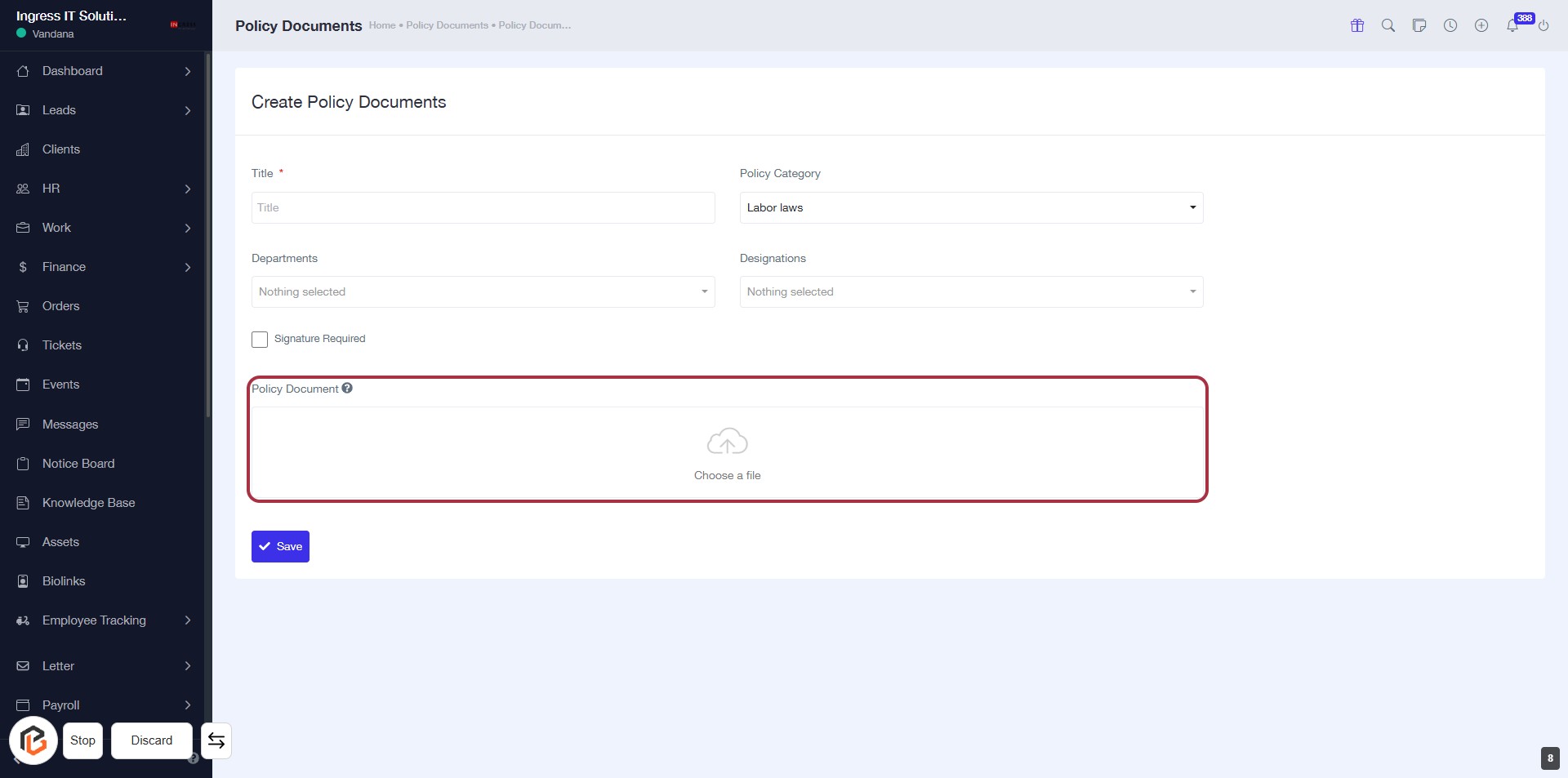The width and height of the screenshot is (1568, 778).
Task: Click the Home breadcrumb link
Action: tap(381, 25)
